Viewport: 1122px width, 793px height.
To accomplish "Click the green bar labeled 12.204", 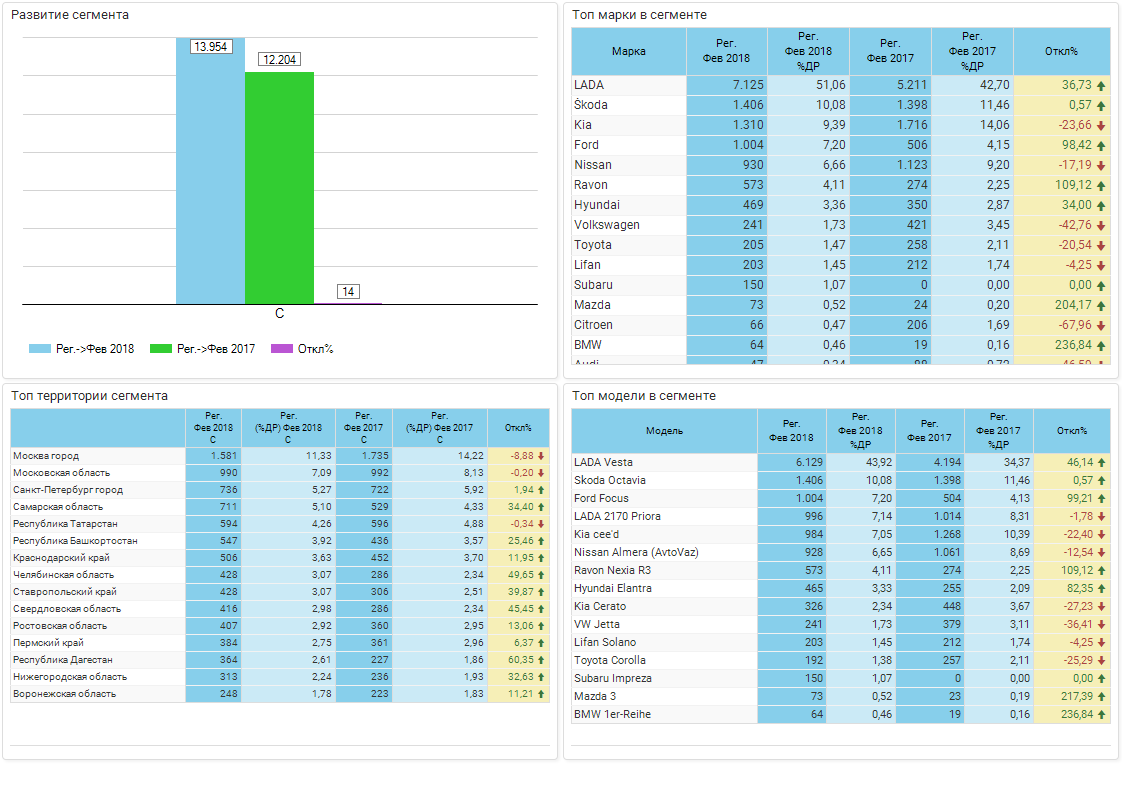I will pyautogui.click(x=279, y=188).
